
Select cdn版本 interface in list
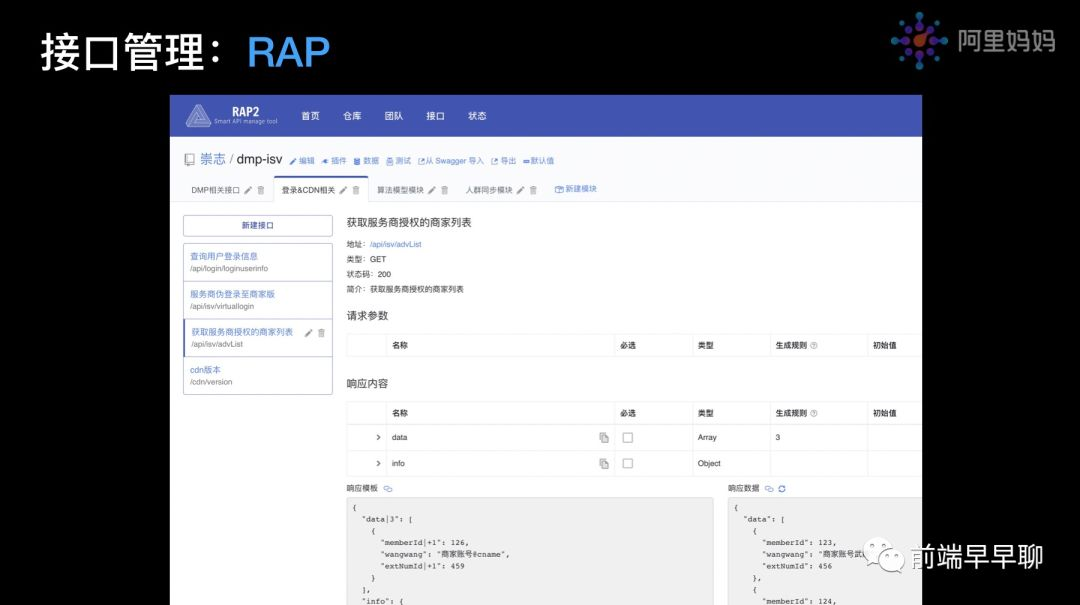pyautogui.click(x=258, y=376)
